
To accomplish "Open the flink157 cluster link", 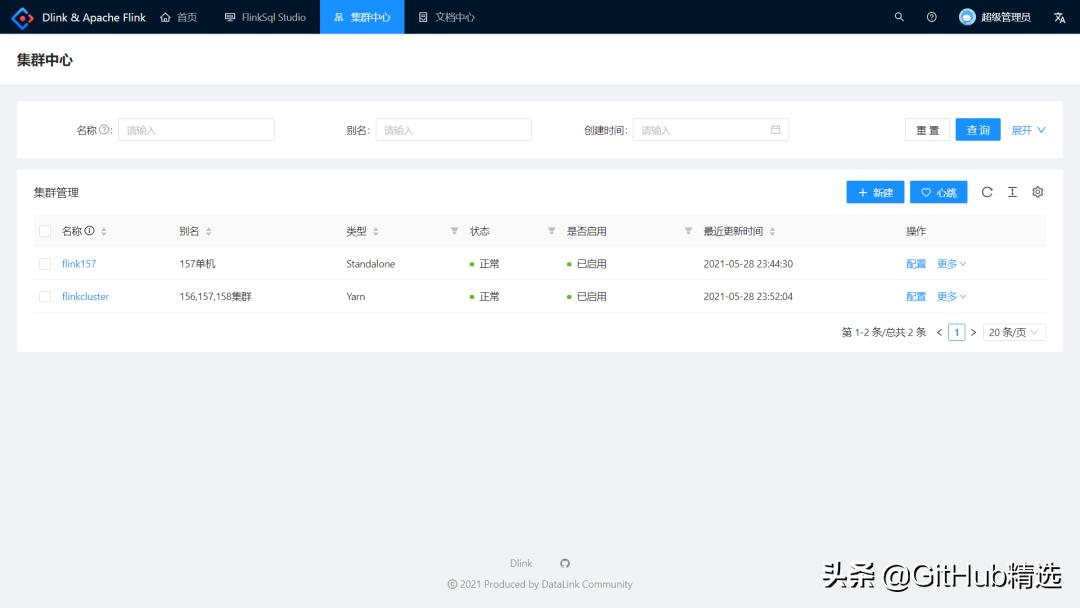I will 79,264.
